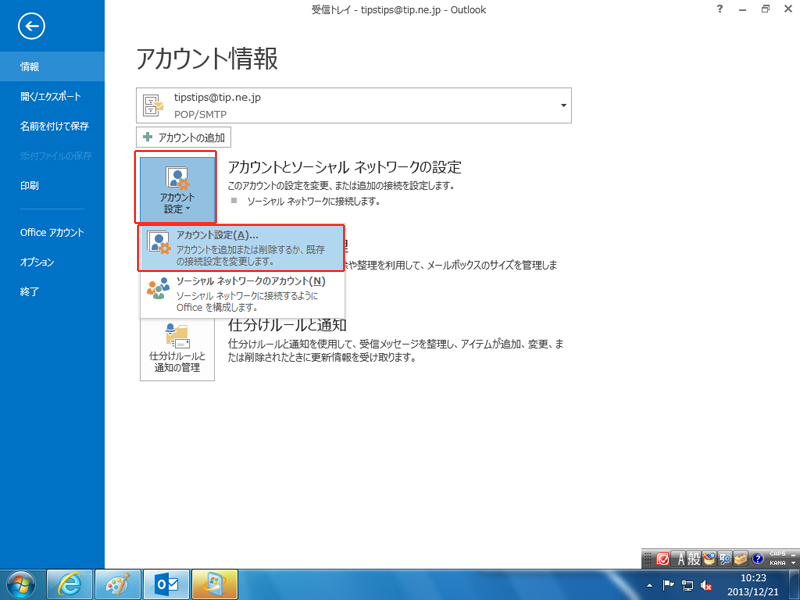This screenshot has height=600, width=800.
Task: Expand the tipstips@tip.ne.jp account dropdown
Action: [563, 106]
